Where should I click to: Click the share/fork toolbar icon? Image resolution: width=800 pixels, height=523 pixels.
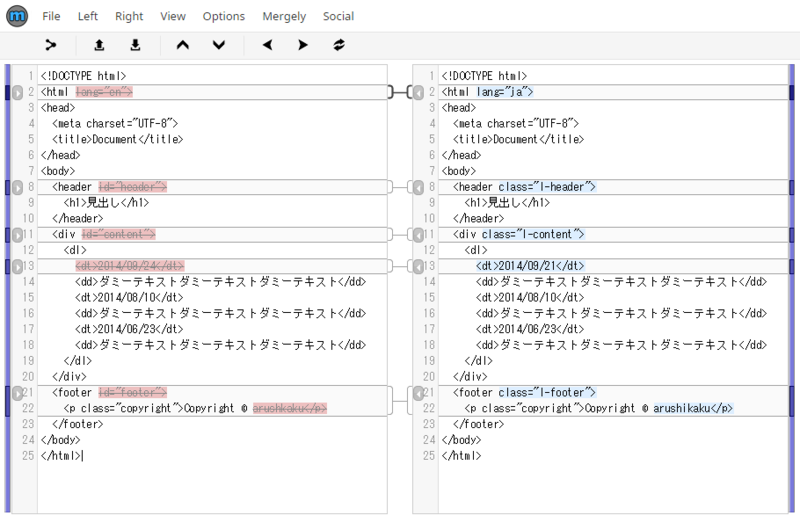coord(51,45)
